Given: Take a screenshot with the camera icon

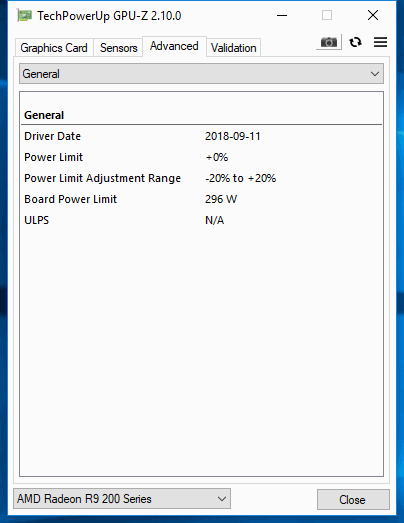Looking at the screenshot, I should point(329,42).
